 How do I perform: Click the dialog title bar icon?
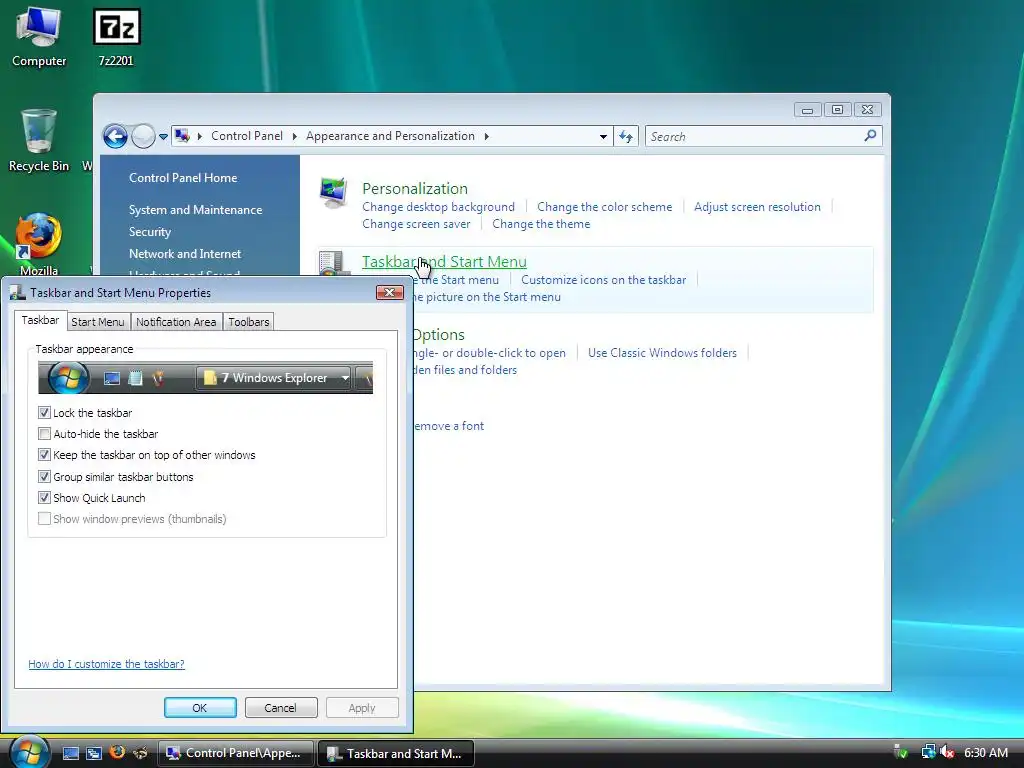18,293
